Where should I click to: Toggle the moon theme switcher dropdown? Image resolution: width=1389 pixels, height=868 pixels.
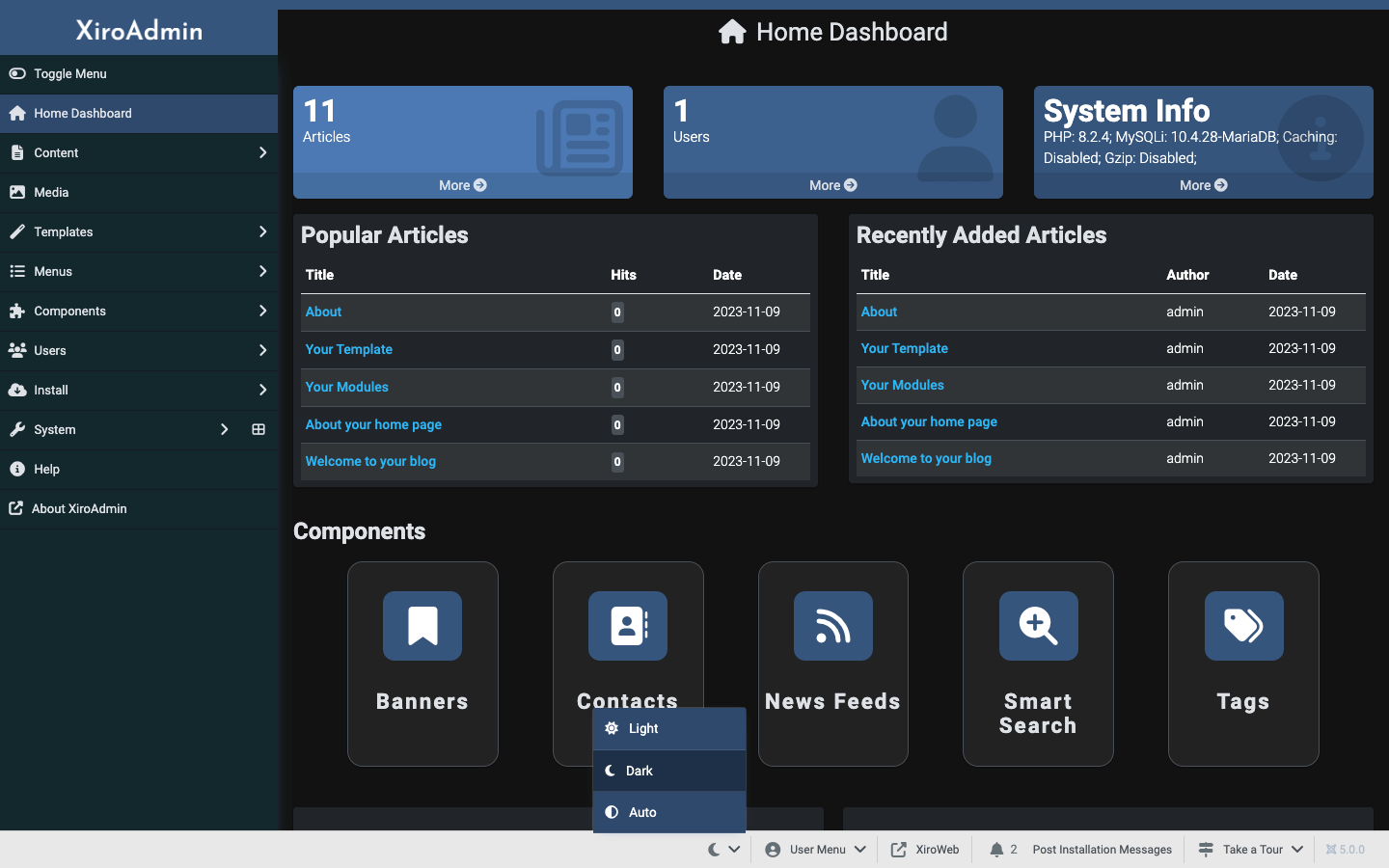tap(723, 850)
